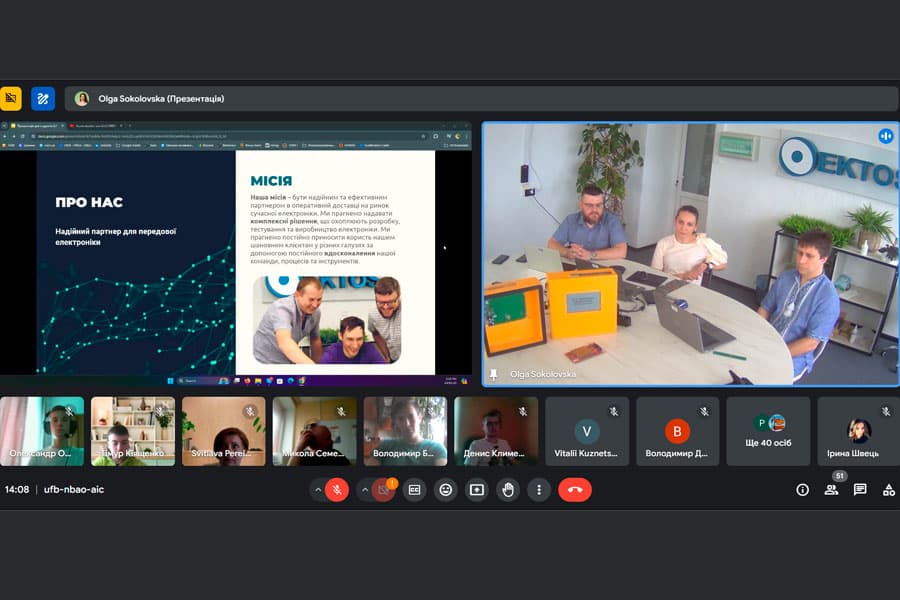Viewport: 900px width, 600px height.
Task: Open the three-dot more options menu
Action: point(538,490)
